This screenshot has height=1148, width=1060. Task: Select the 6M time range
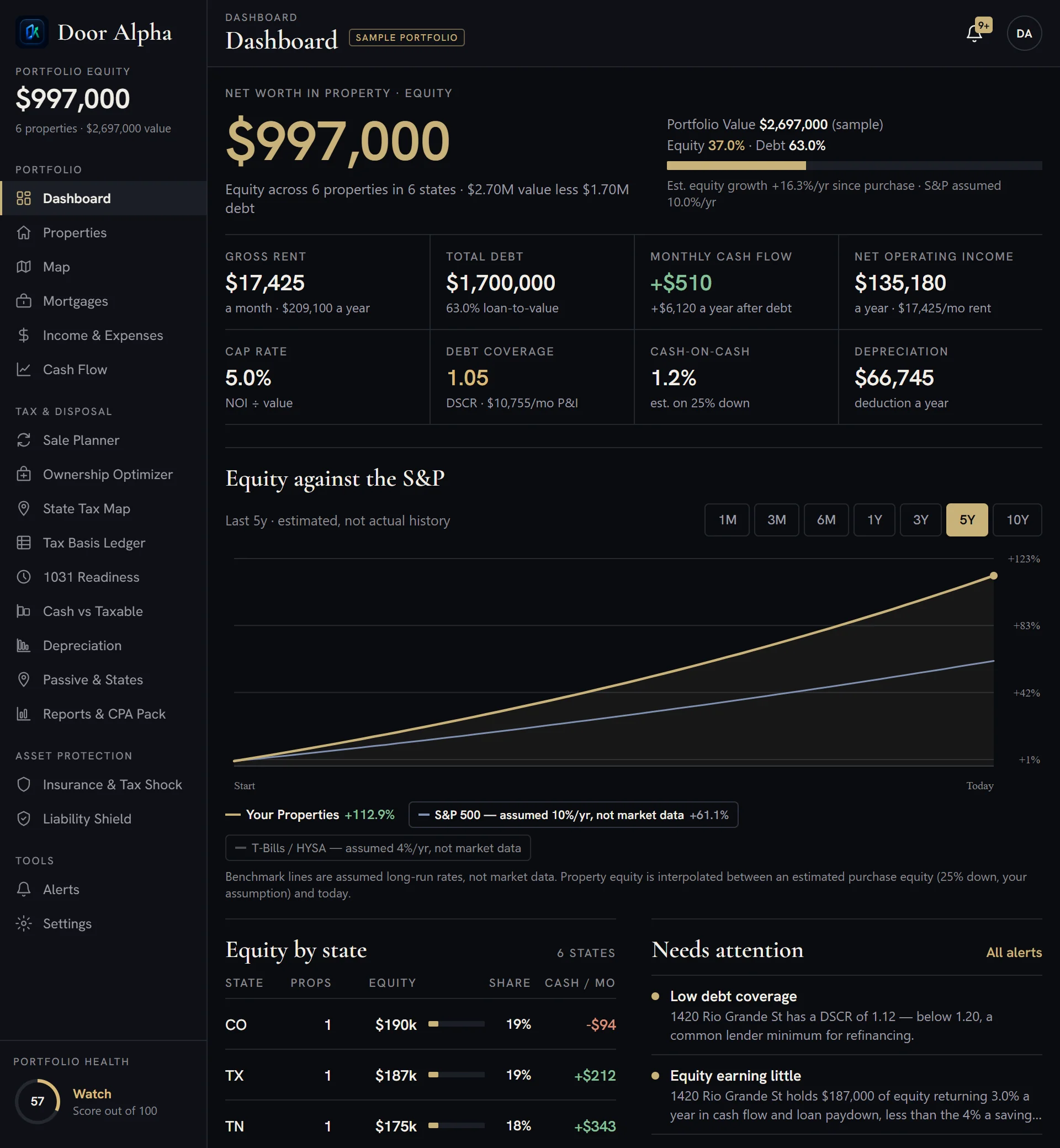coord(826,520)
